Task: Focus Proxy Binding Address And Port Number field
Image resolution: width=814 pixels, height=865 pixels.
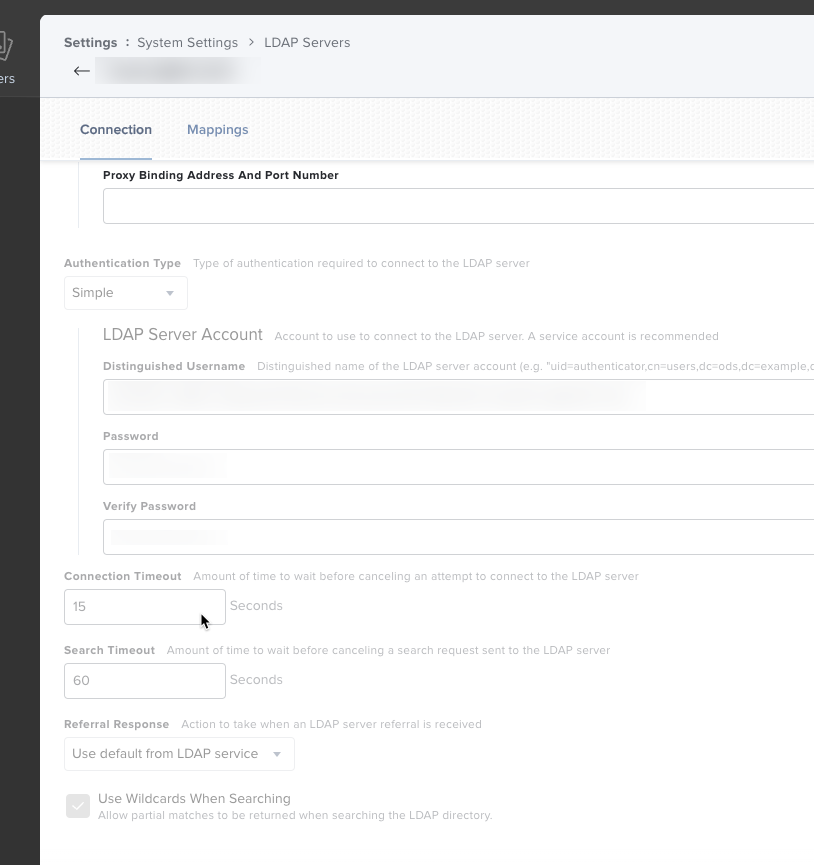Action: (458, 206)
